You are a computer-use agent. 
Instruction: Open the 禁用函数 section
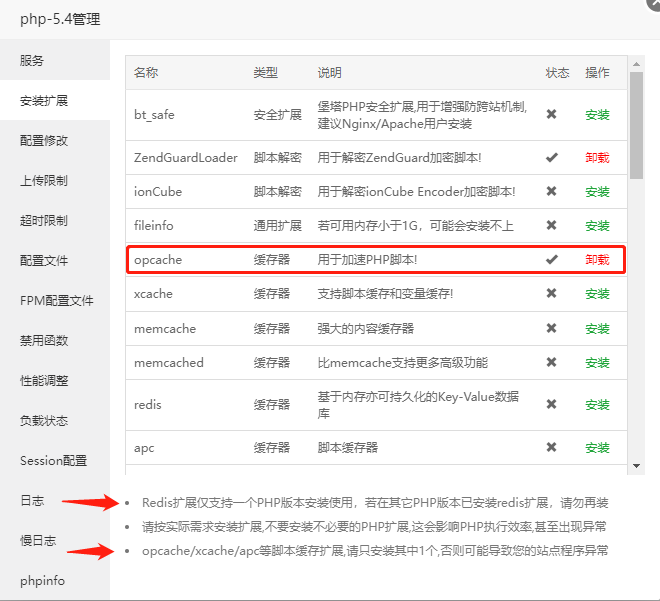click(55, 340)
